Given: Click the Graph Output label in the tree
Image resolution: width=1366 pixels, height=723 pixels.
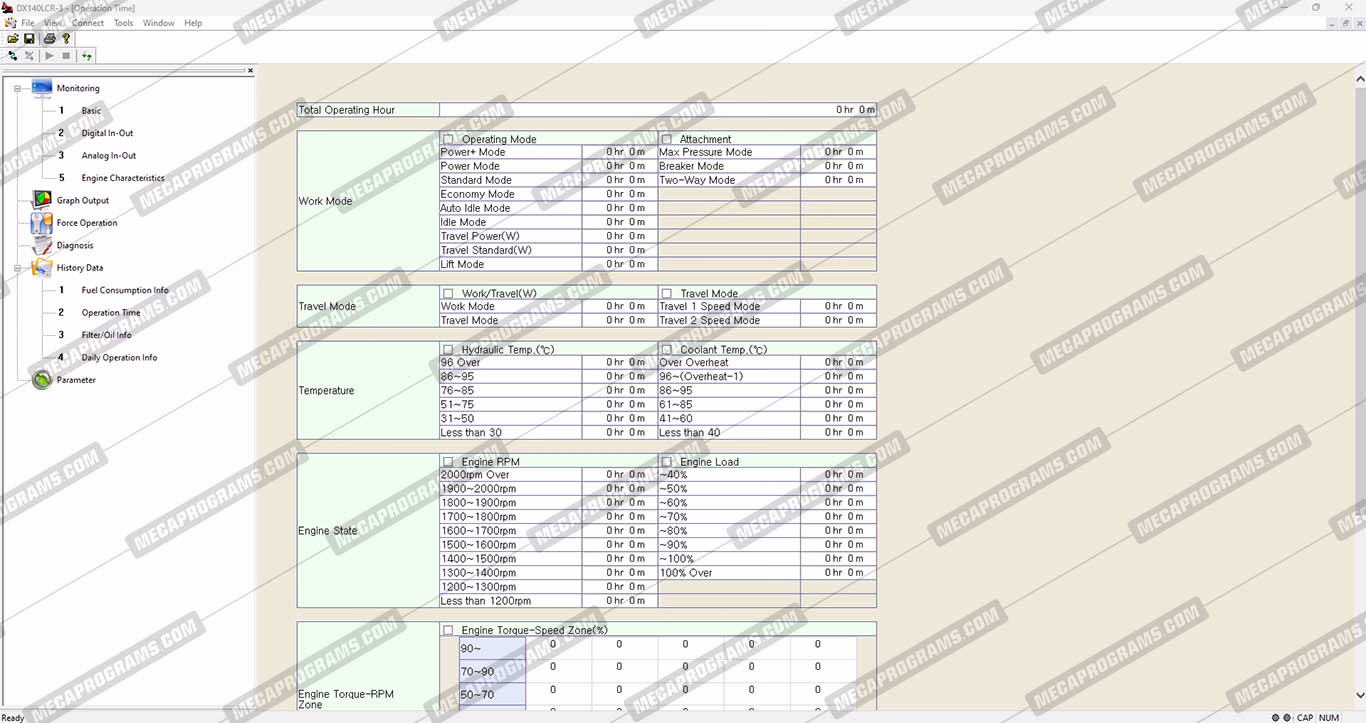Looking at the screenshot, I should [x=83, y=201].
